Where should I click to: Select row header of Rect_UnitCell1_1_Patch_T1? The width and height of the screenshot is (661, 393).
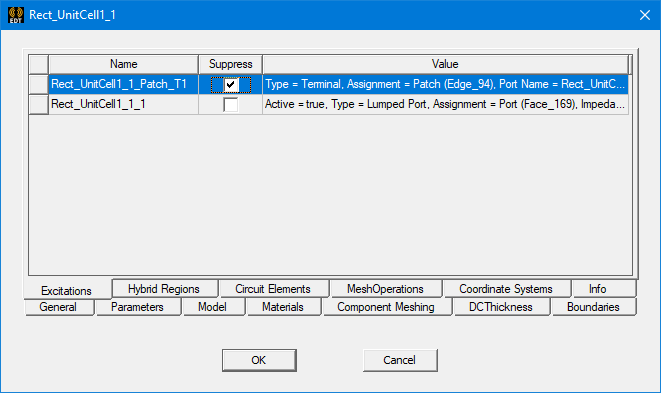tap(39, 84)
